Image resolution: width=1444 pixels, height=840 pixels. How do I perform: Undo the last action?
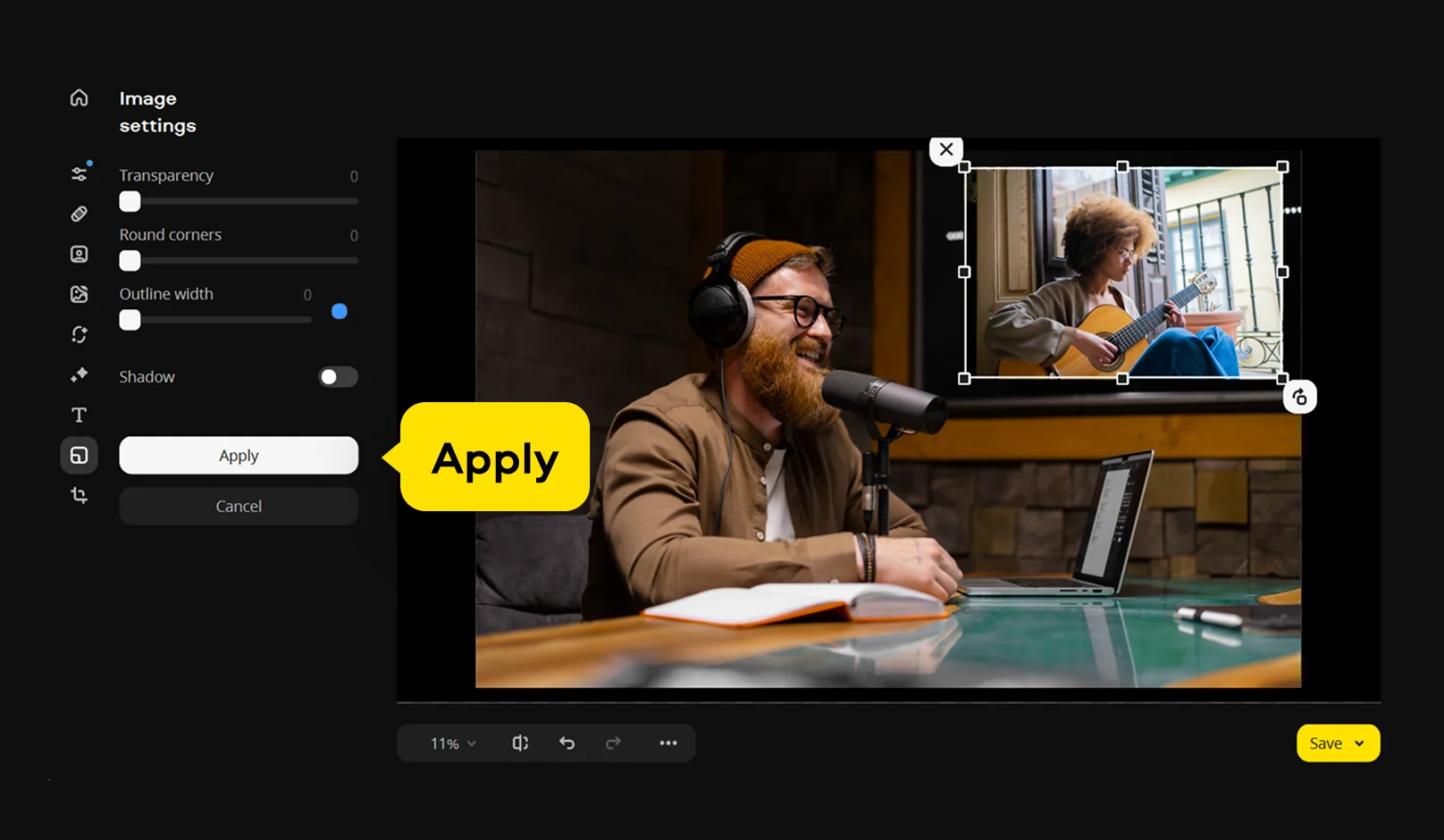pos(567,743)
